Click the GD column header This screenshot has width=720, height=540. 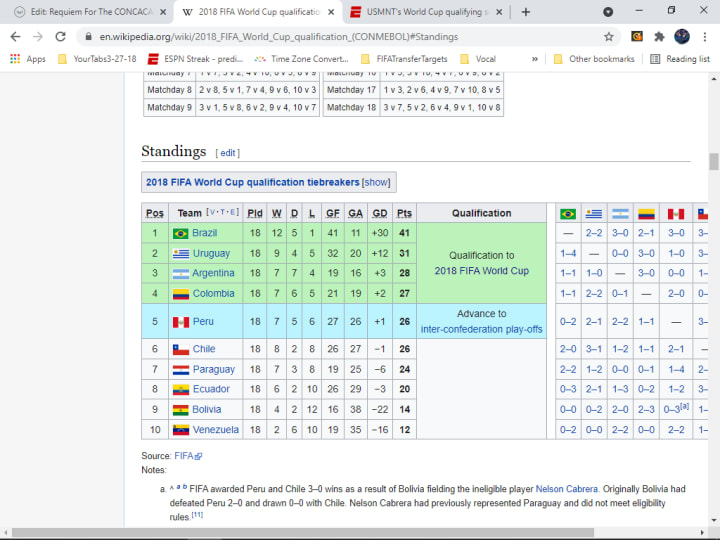380,213
